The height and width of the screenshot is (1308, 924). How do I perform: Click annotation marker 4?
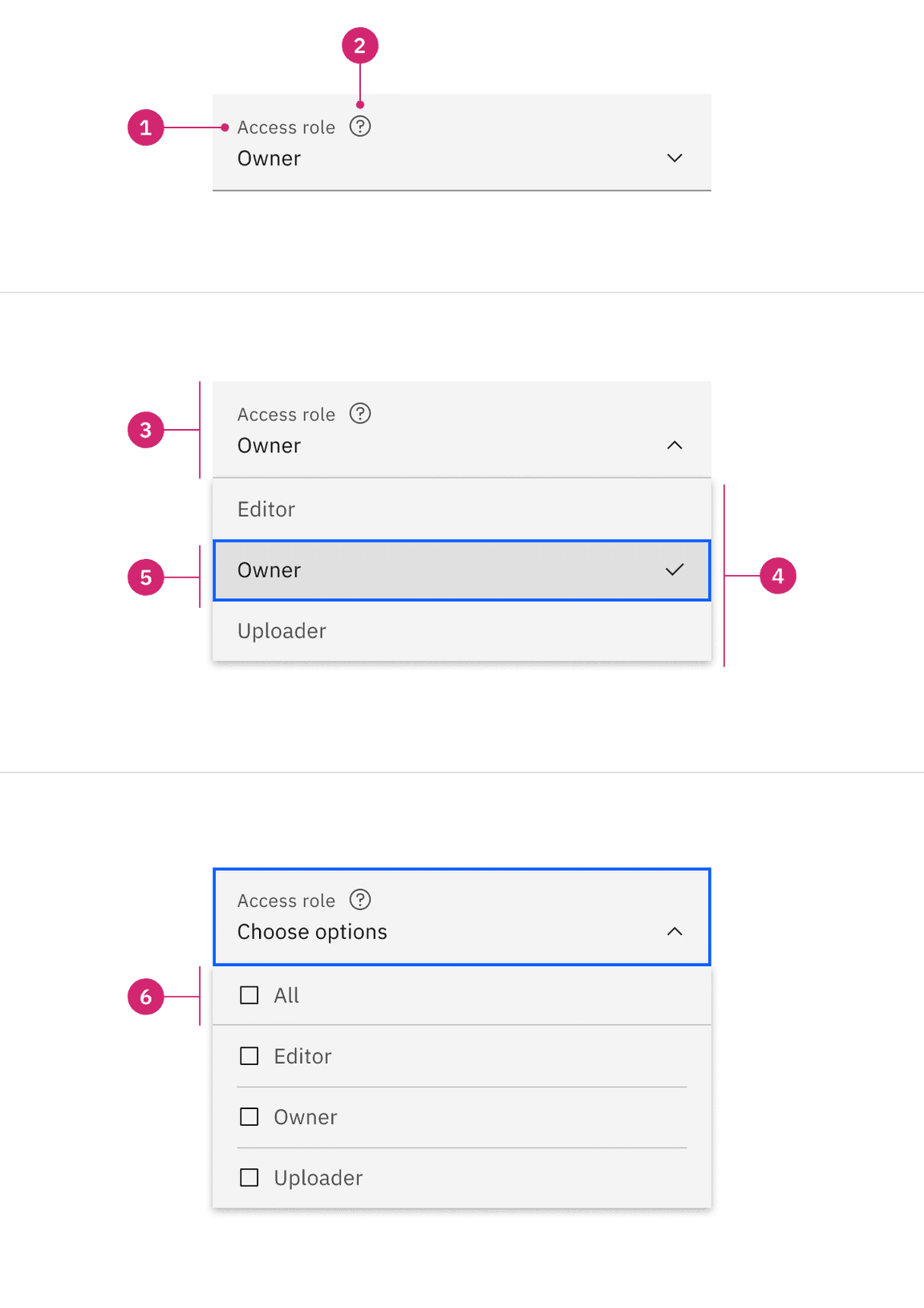(x=777, y=576)
